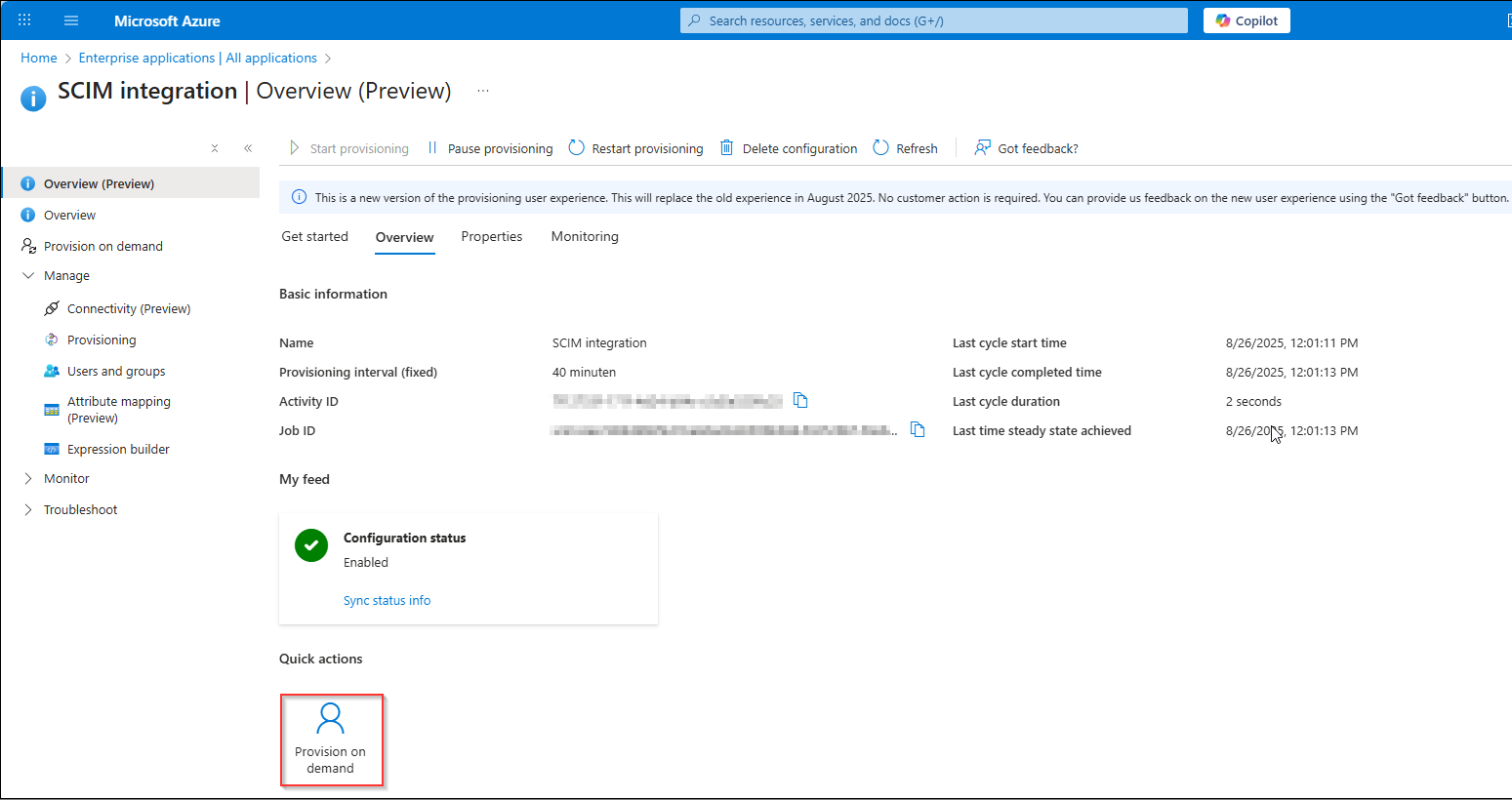
Task: Open Connectivity (Preview) in the sidebar
Action: click(129, 308)
